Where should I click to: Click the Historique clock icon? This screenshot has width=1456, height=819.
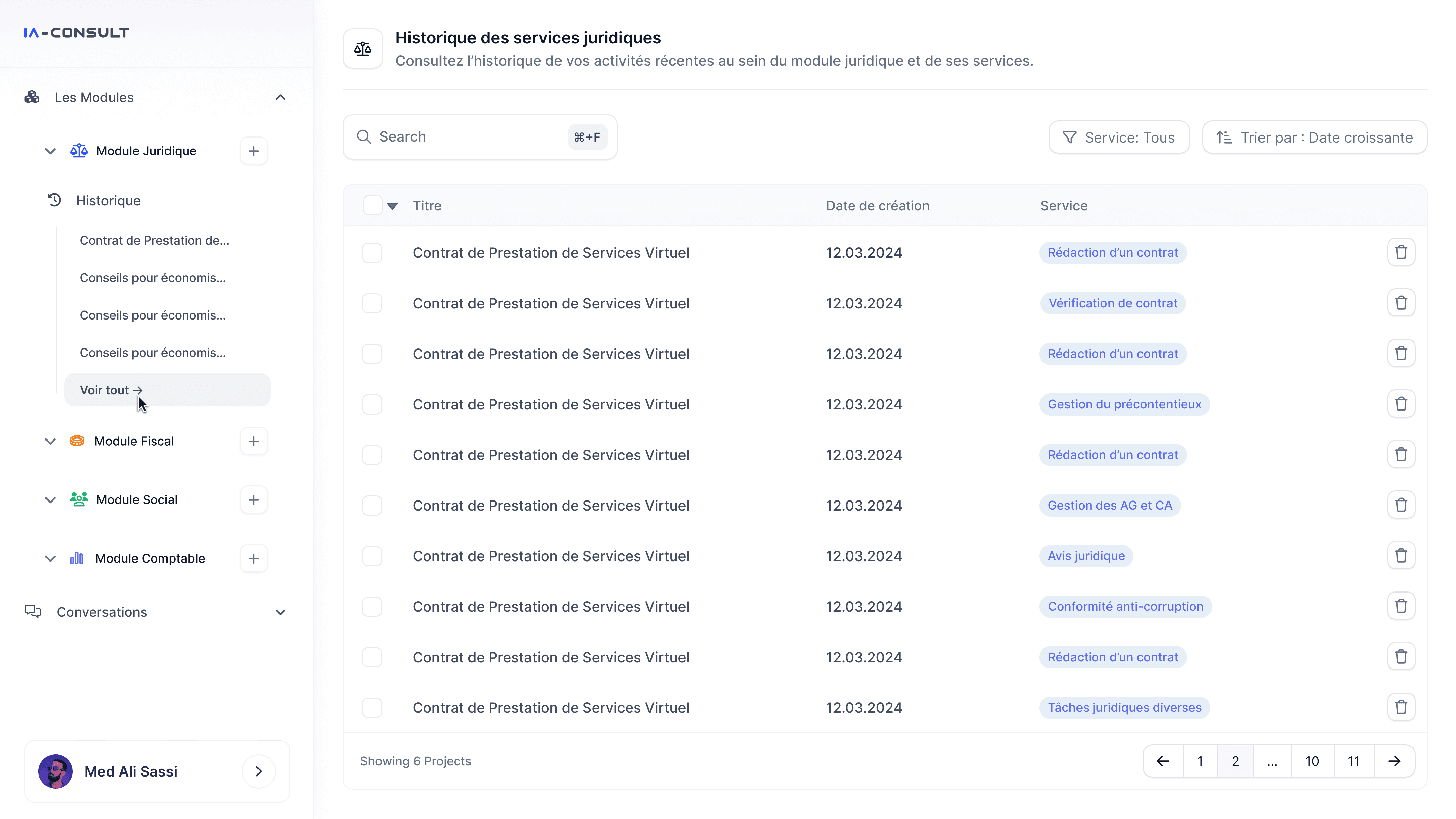coord(54,200)
